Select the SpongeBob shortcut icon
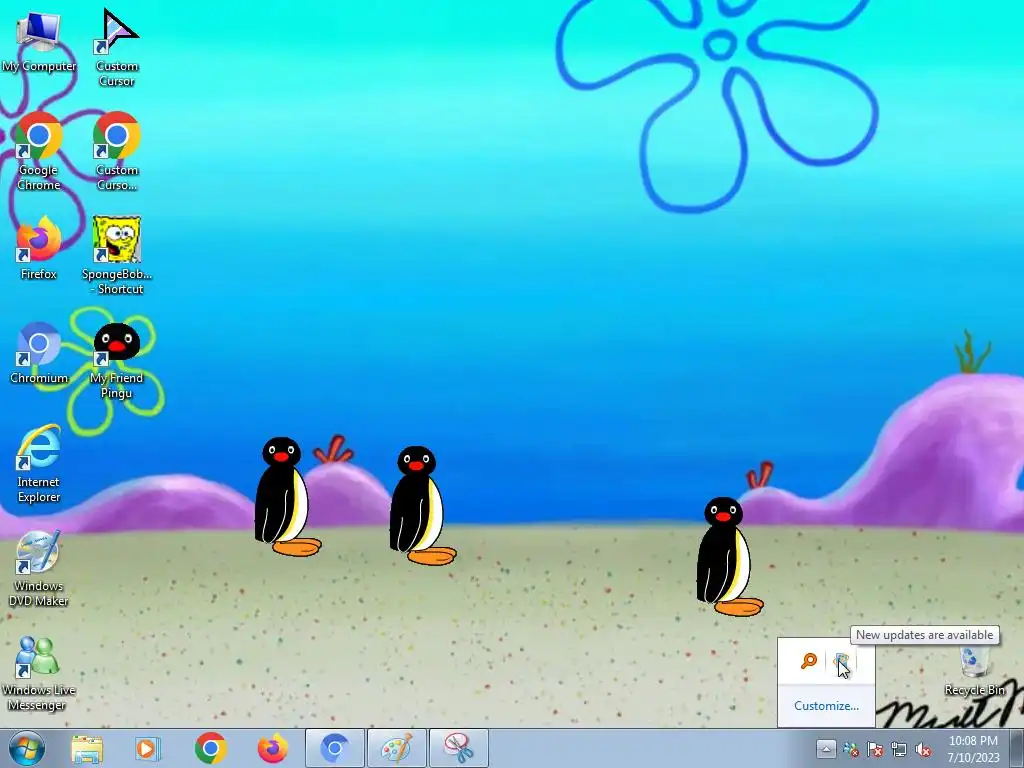Image resolution: width=1024 pixels, height=768 pixels. (x=117, y=255)
